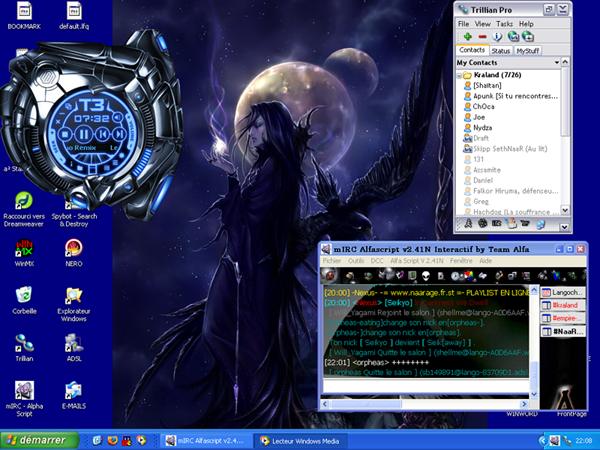Open the blue info icon in Trillian toolbar
The width and height of the screenshot is (600, 450).
pos(497,37)
